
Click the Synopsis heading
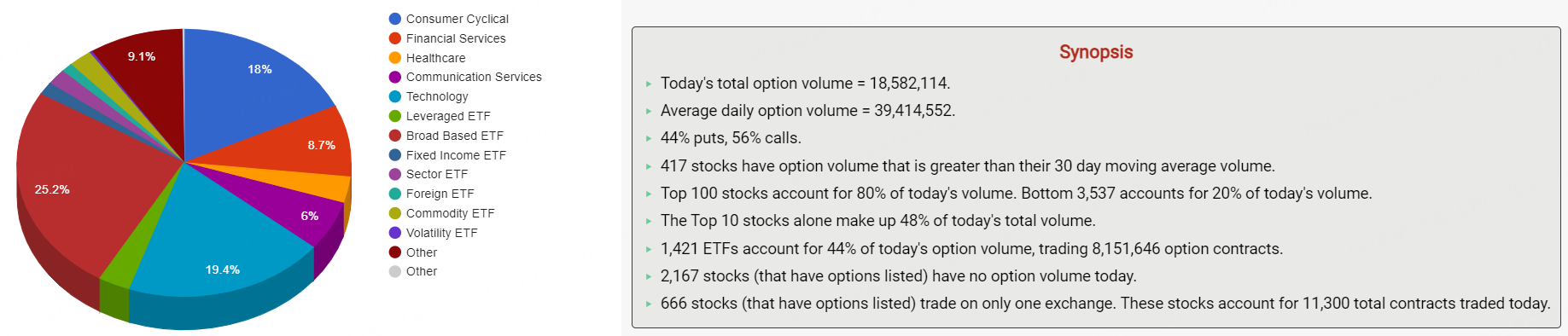click(x=1096, y=52)
